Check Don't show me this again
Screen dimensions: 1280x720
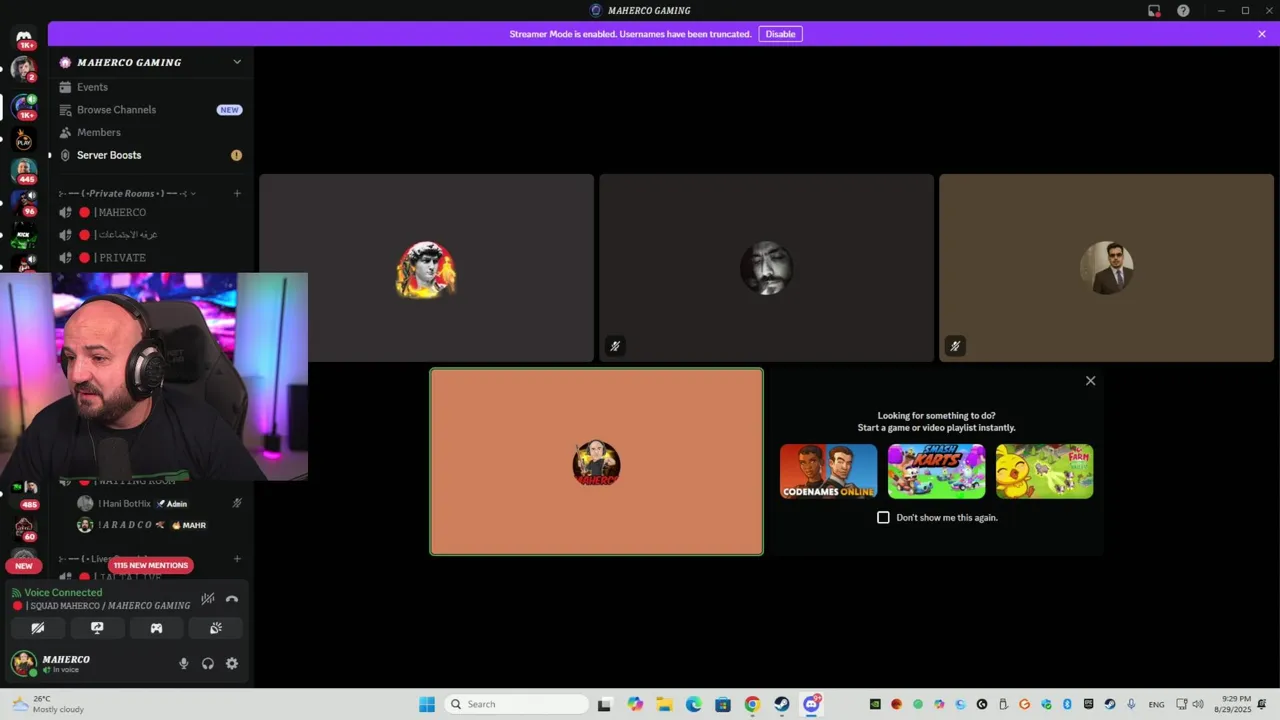coord(883,518)
